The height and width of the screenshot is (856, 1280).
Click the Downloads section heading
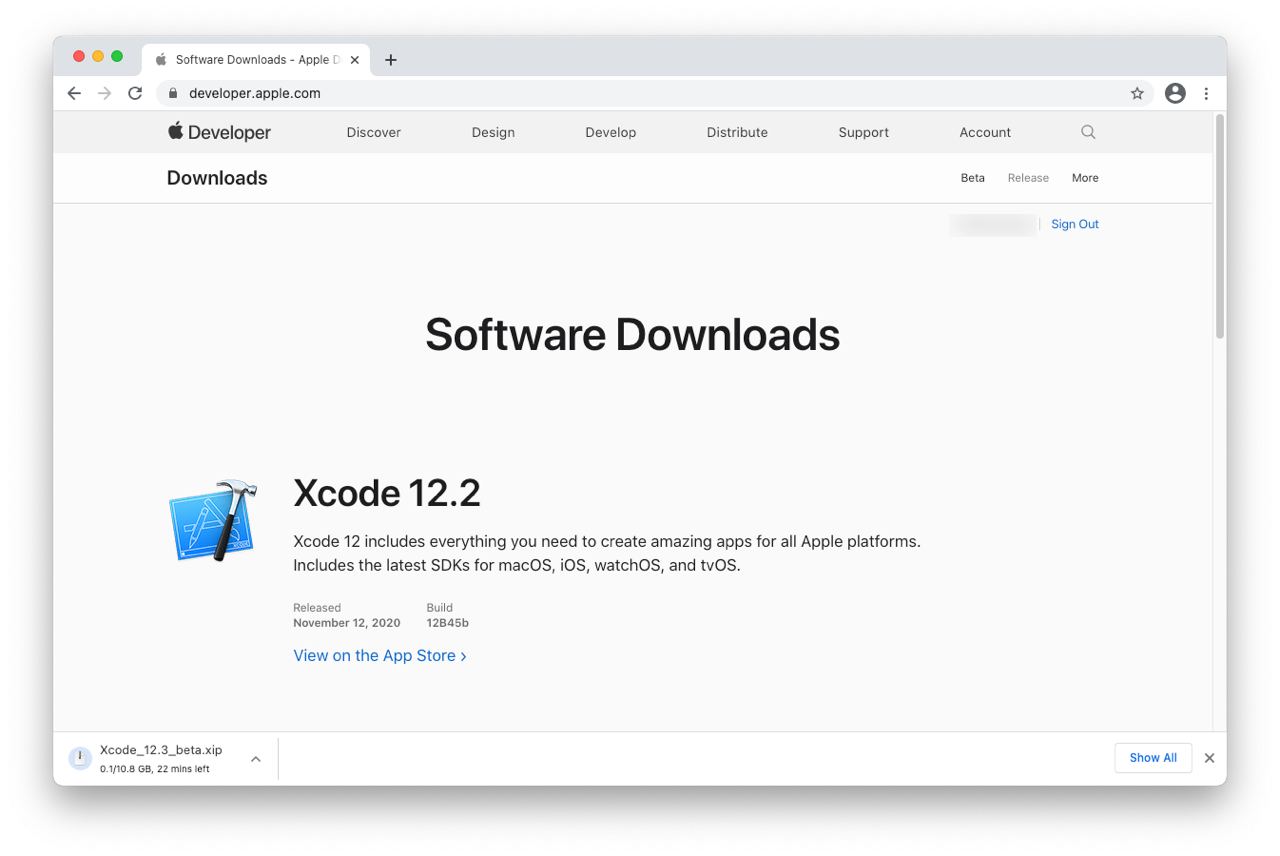pyautogui.click(x=217, y=178)
